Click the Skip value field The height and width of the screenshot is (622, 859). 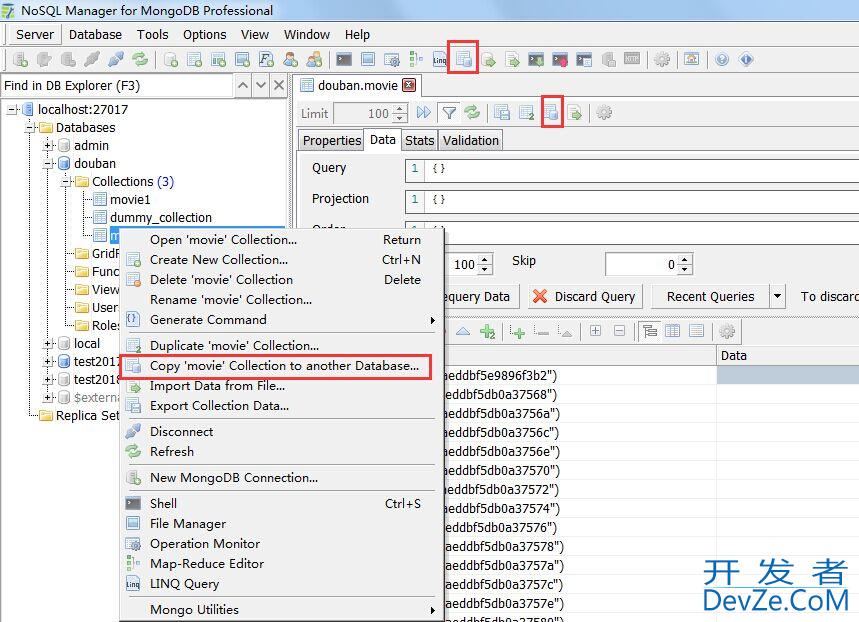click(x=641, y=265)
